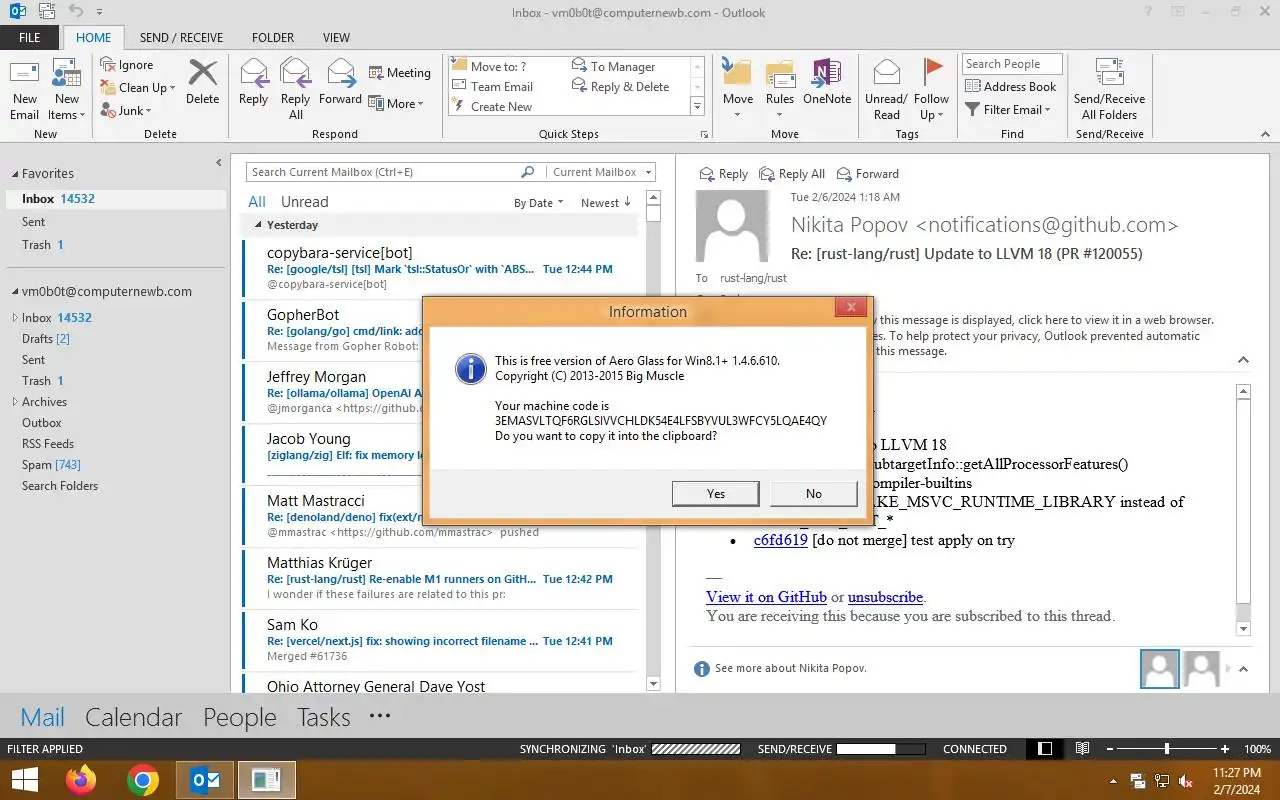Click the unsubscribe link
The image size is (1280, 800).
(x=885, y=597)
